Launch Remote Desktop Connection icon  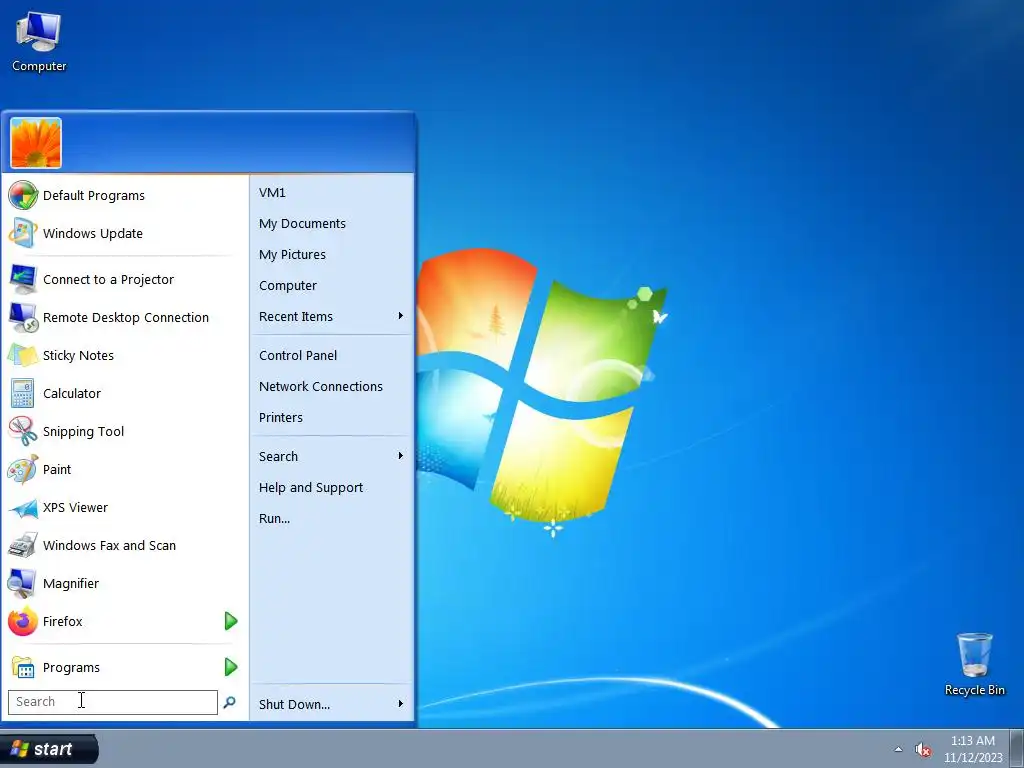click(x=23, y=317)
